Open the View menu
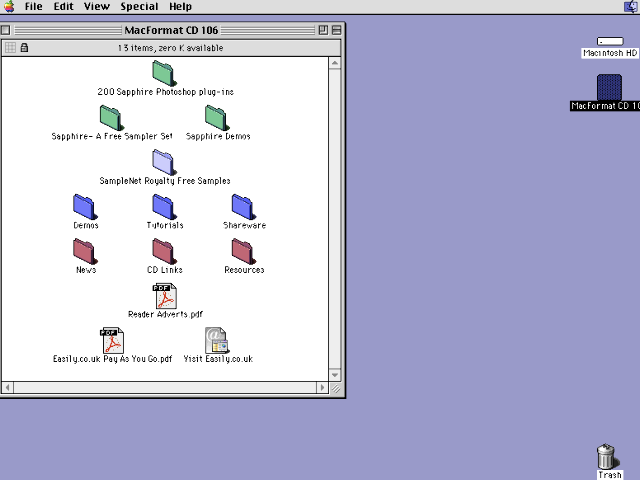This screenshot has height=480, width=640. point(97,7)
